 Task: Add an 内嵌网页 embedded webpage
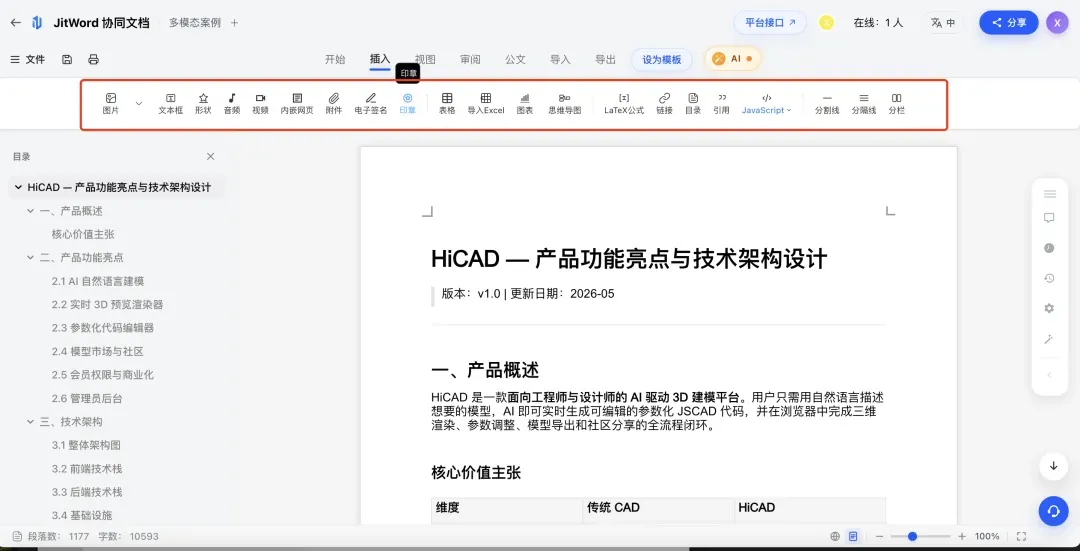pyautogui.click(x=297, y=103)
